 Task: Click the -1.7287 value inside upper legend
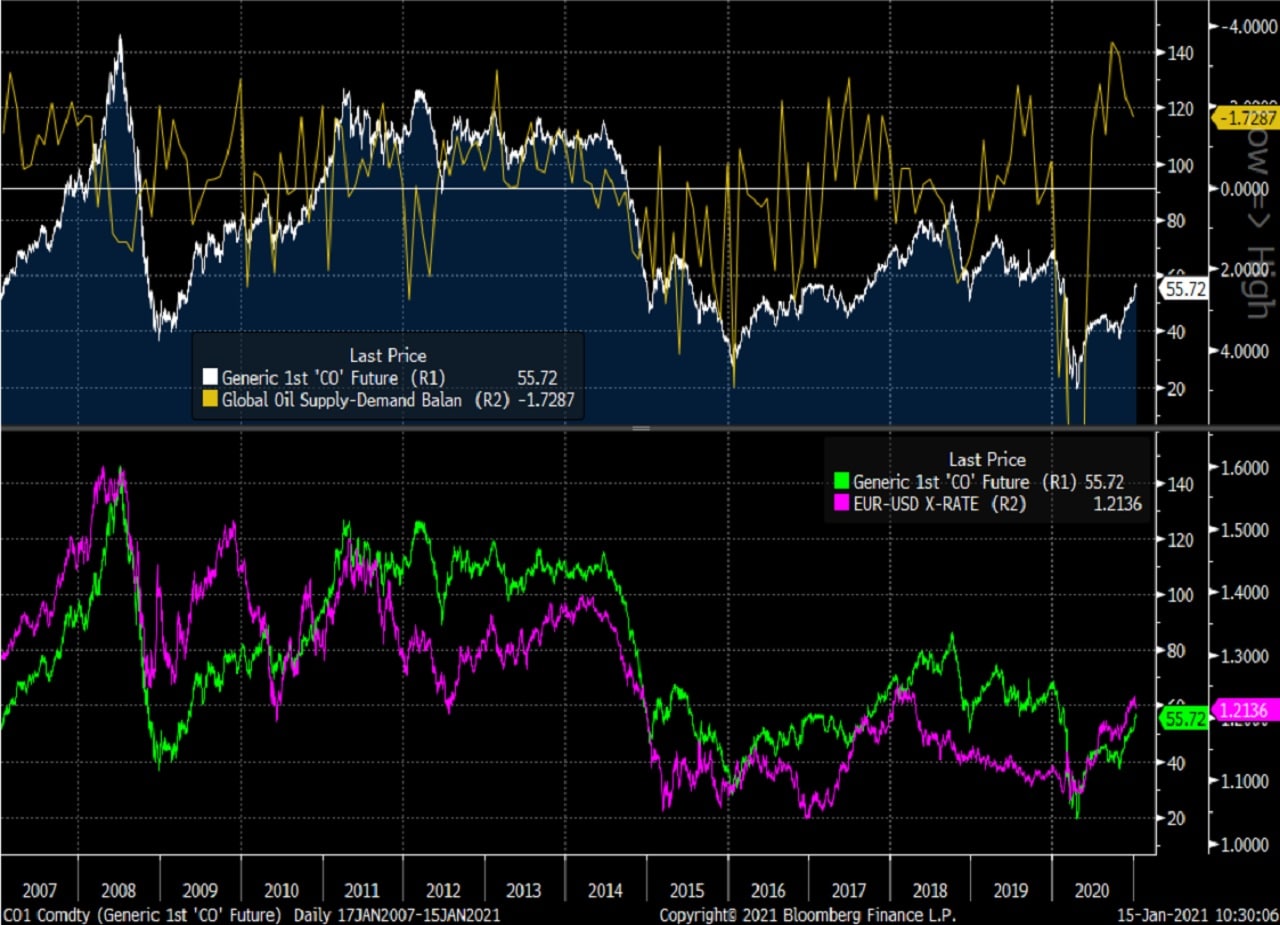(x=546, y=400)
